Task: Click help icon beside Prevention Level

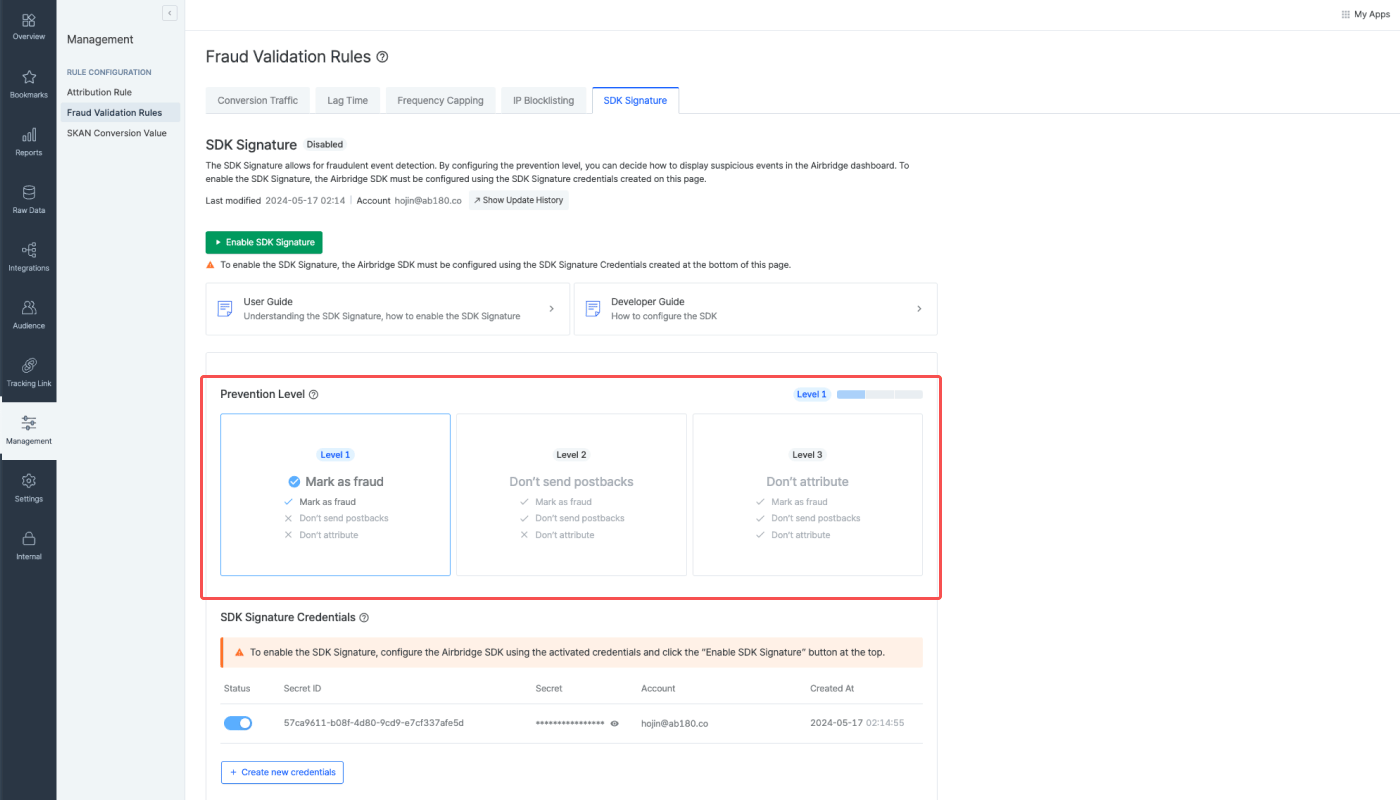Action: (313, 395)
